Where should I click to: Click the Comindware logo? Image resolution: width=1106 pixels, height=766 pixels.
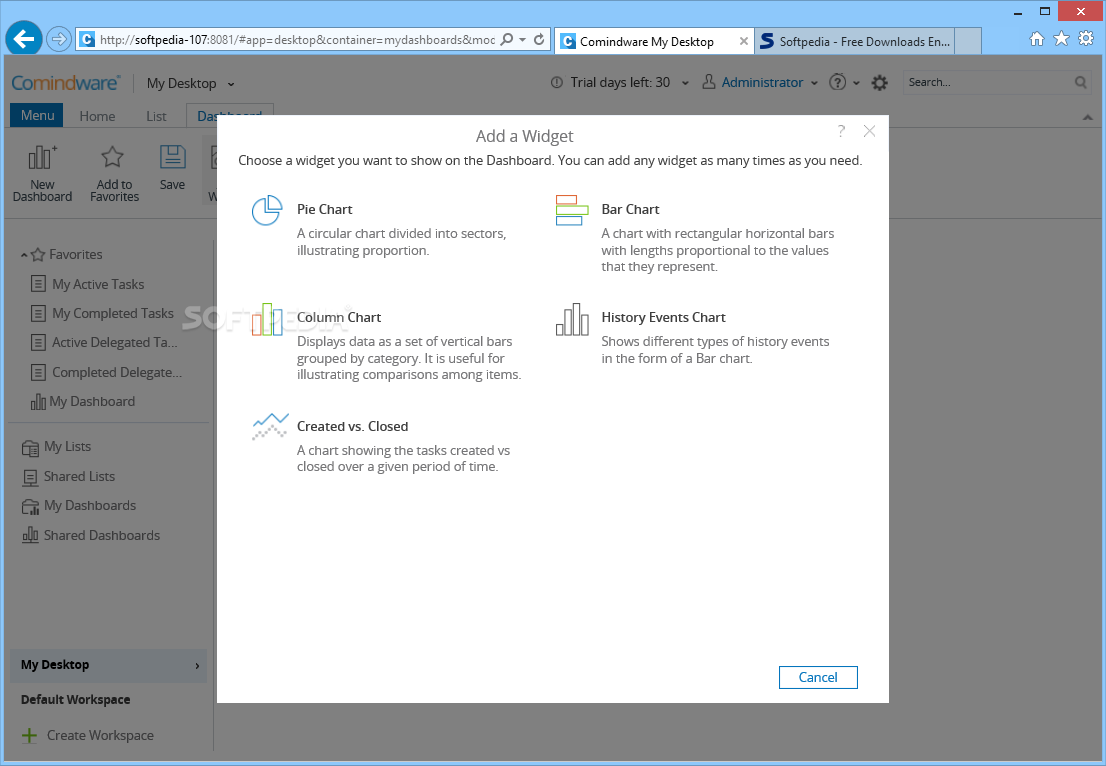point(66,83)
